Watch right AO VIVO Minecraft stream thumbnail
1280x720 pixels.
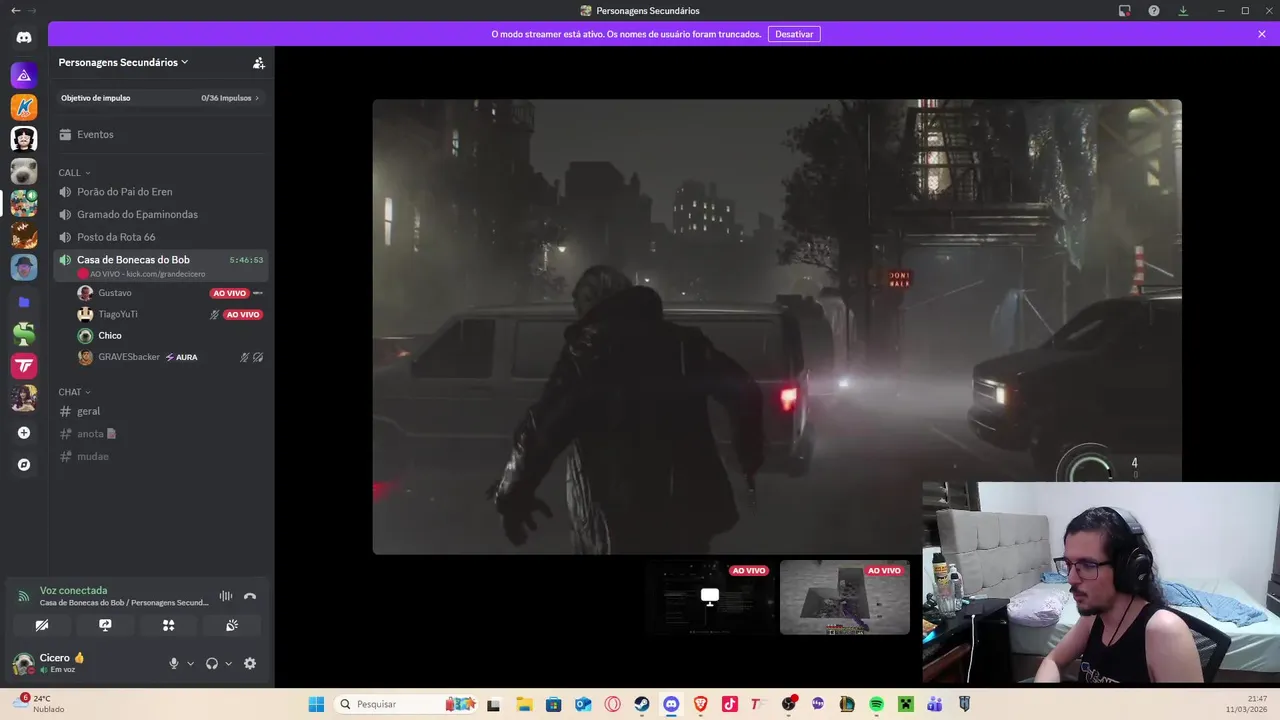[x=845, y=597]
